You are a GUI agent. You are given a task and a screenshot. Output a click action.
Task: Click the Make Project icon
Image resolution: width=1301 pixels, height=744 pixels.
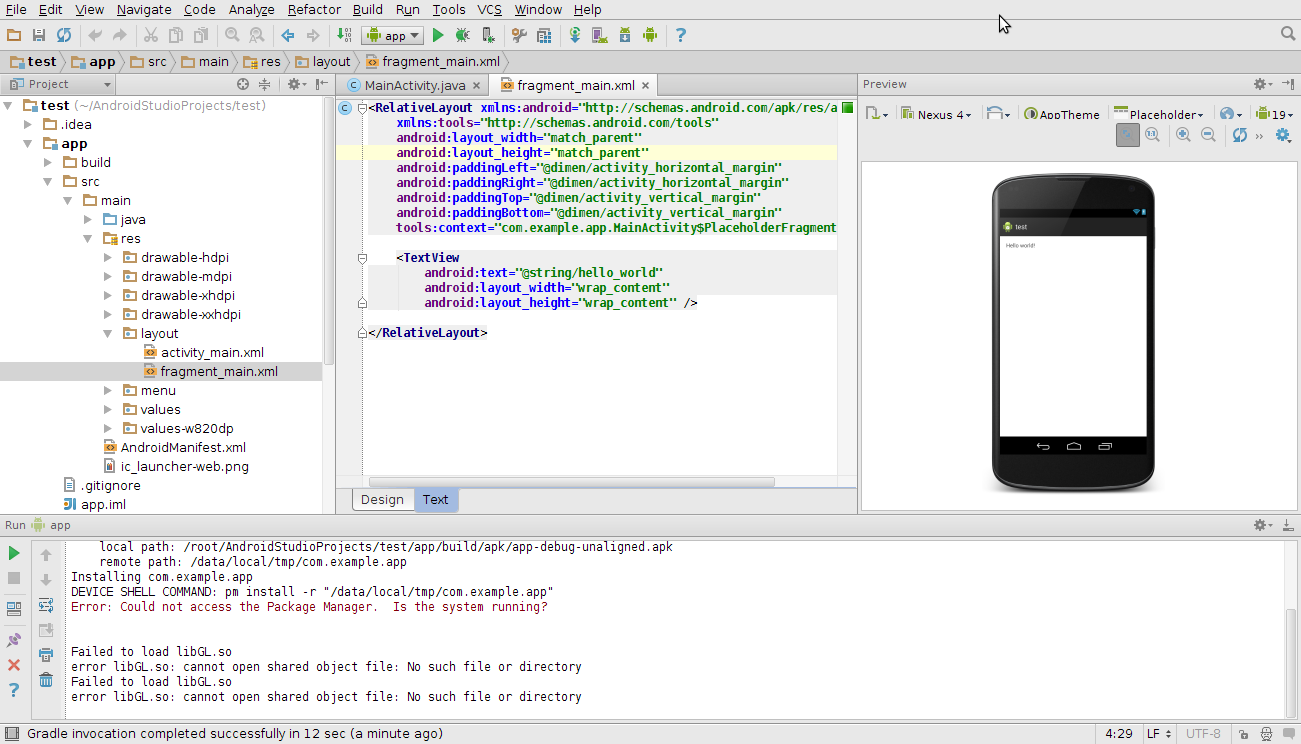(344, 35)
